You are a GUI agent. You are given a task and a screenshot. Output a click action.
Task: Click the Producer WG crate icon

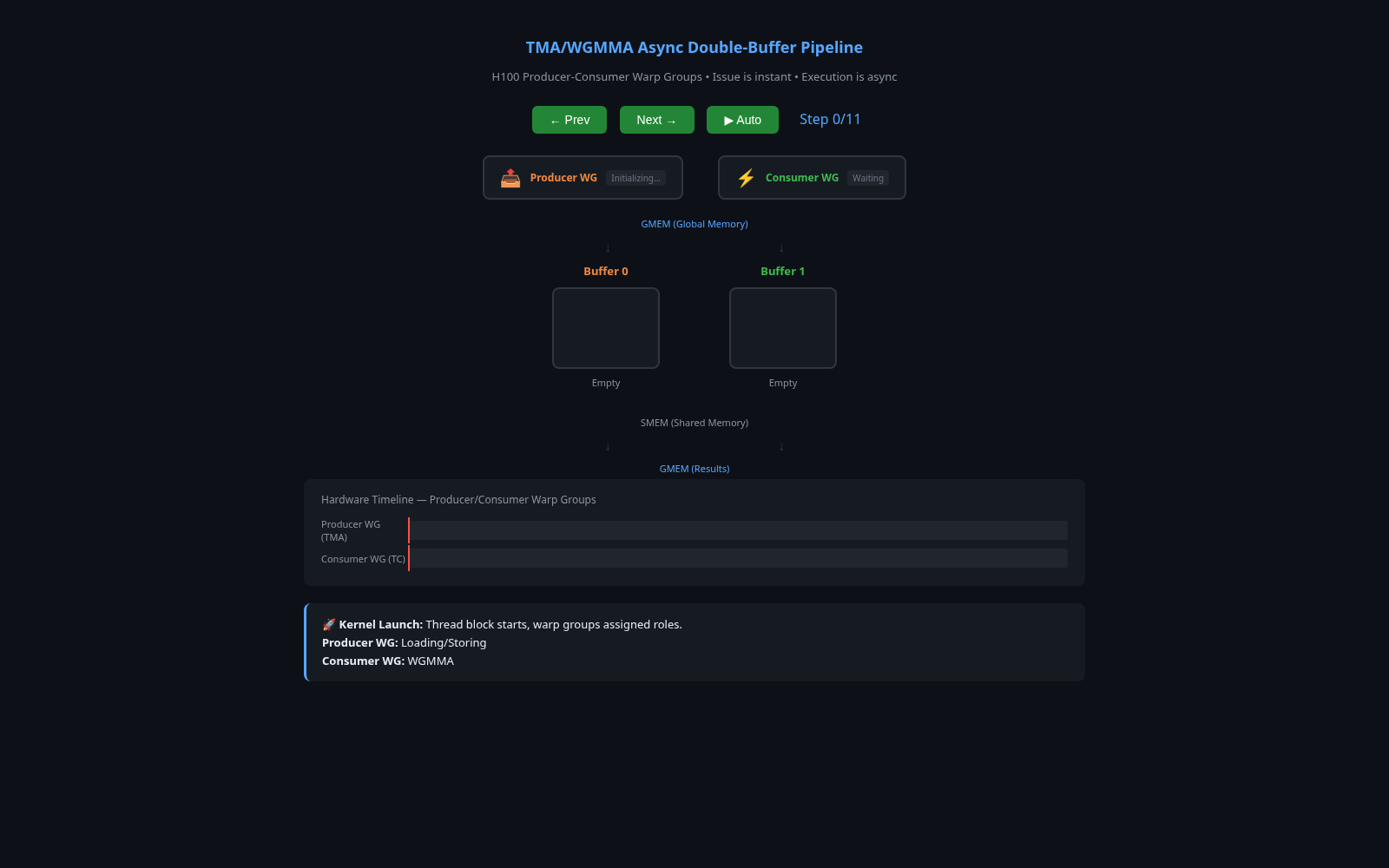point(510,177)
